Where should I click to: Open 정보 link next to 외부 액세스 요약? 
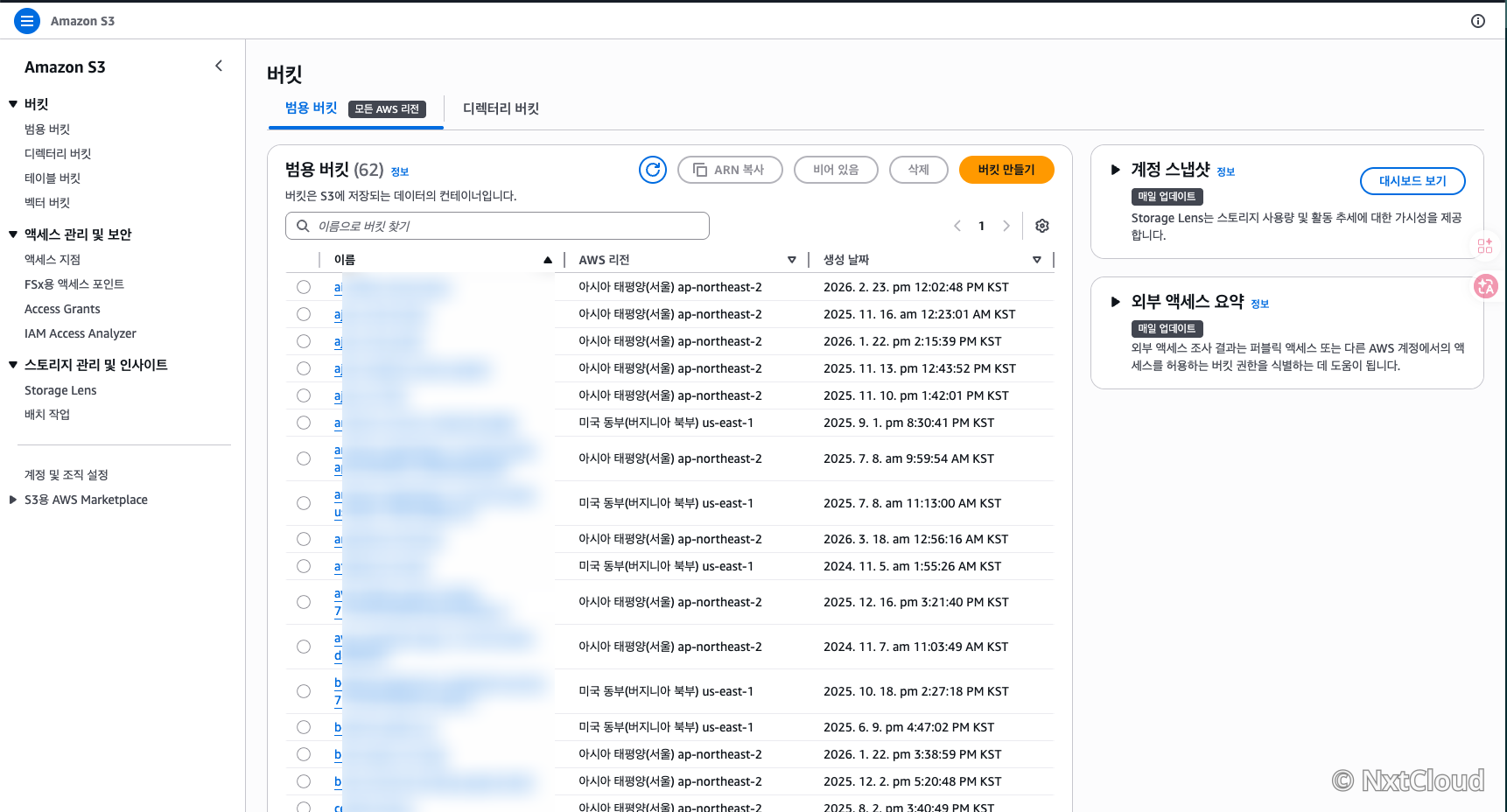1260,304
